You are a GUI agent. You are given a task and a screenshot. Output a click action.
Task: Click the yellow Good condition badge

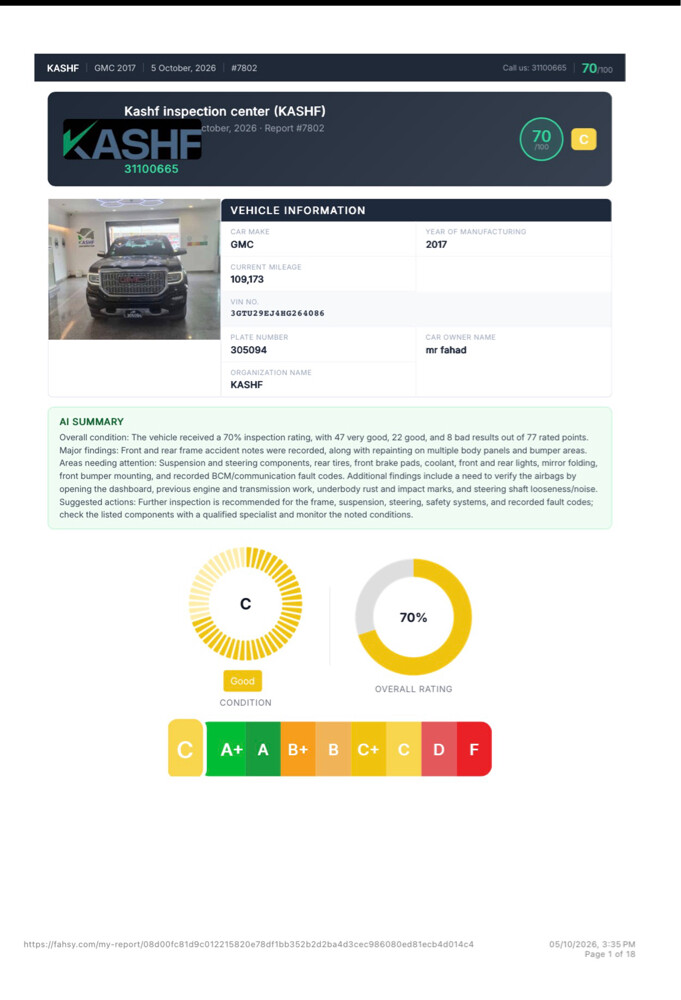point(242,680)
